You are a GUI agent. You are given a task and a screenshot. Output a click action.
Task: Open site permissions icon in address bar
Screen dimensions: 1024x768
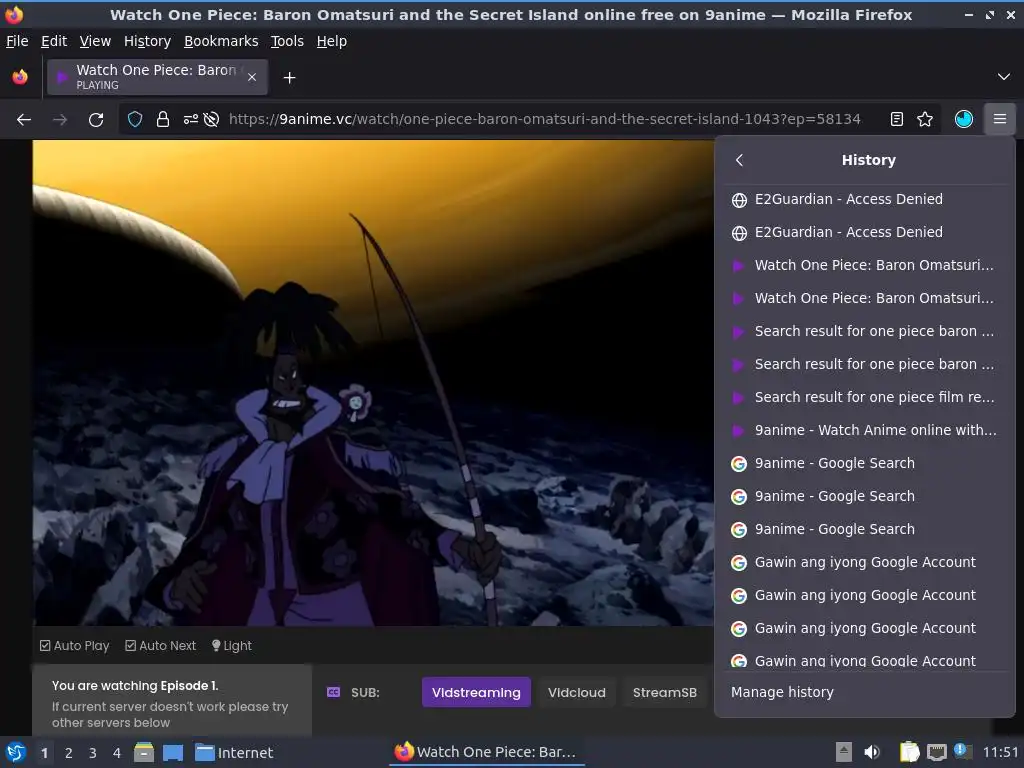pyautogui.click(x=191, y=120)
